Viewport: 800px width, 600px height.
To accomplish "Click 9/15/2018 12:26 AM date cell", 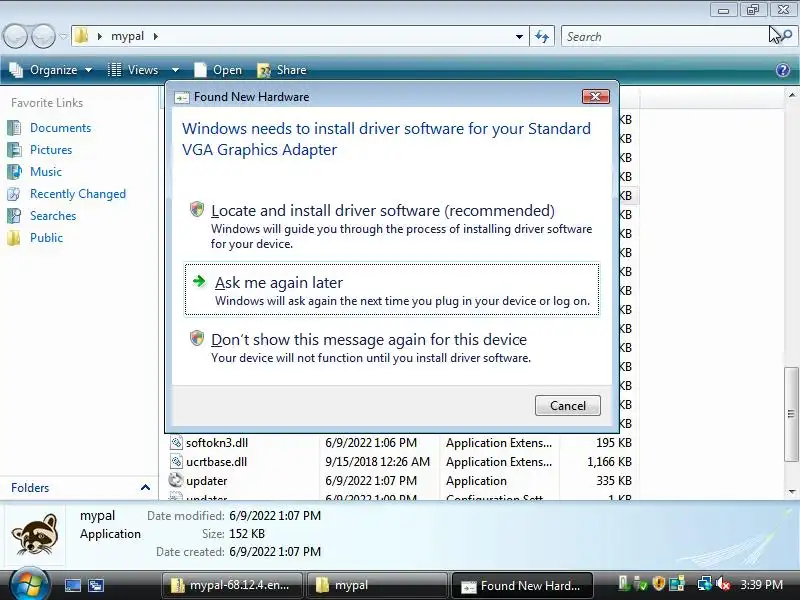I will pos(378,462).
